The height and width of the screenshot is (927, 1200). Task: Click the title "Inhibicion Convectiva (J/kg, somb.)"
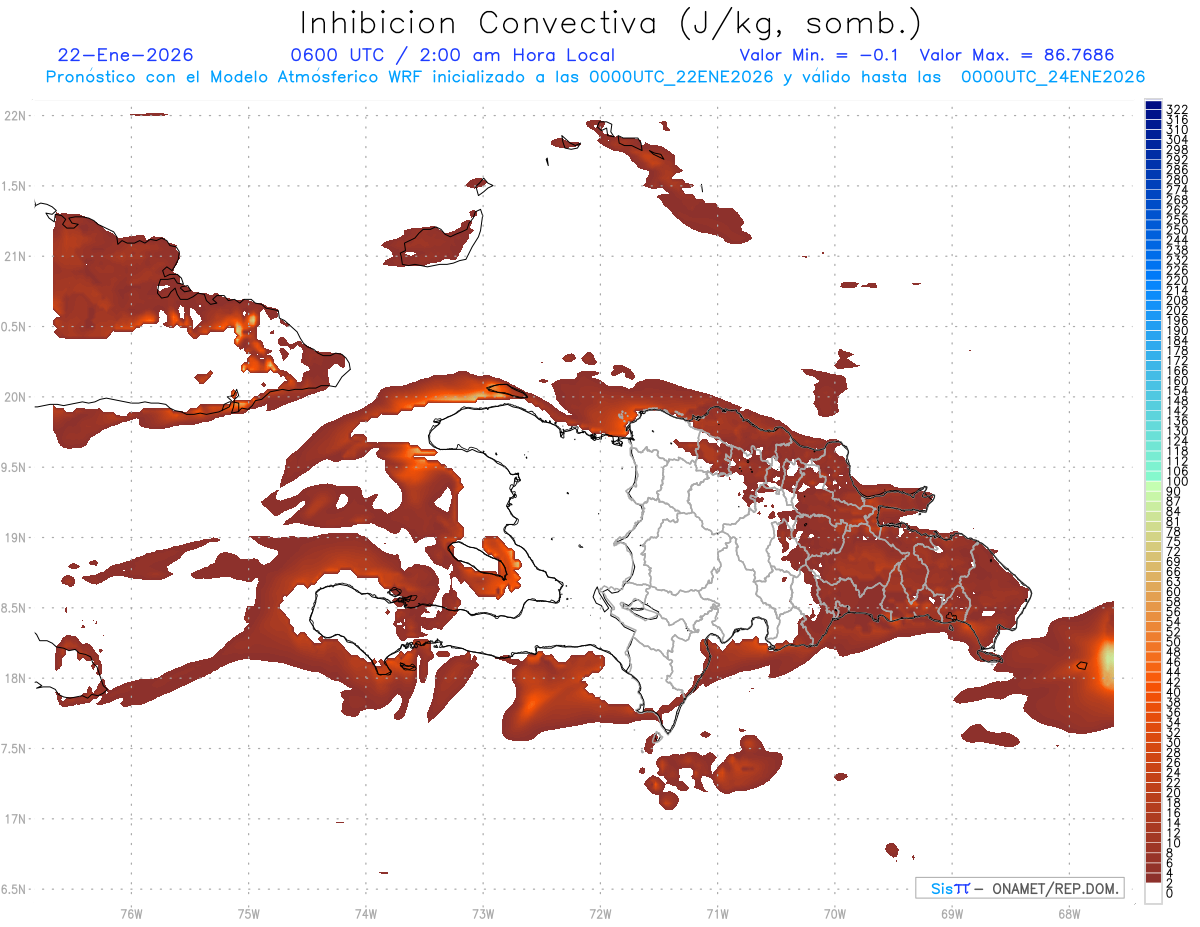point(611,24)
